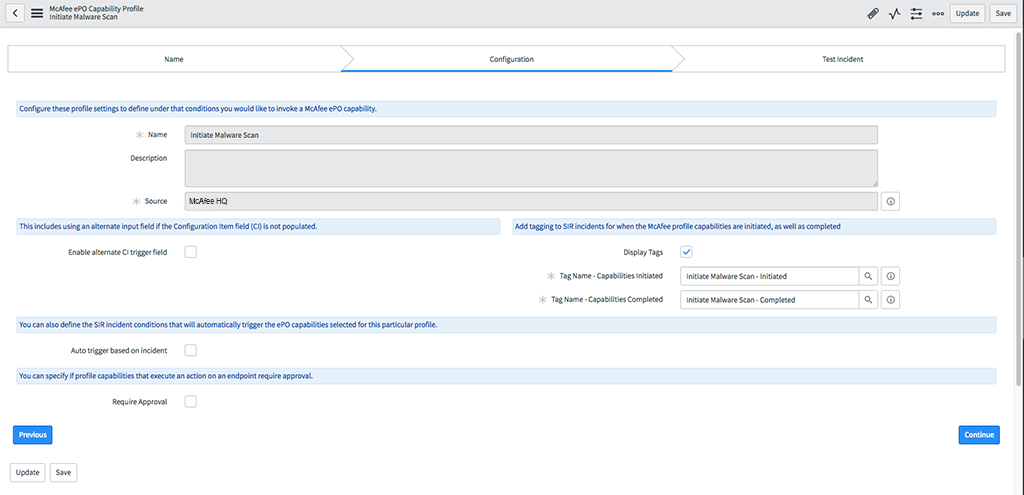Check the Require Approval box
This screenshot has height=495, width=1024.
tap(190, 402)
